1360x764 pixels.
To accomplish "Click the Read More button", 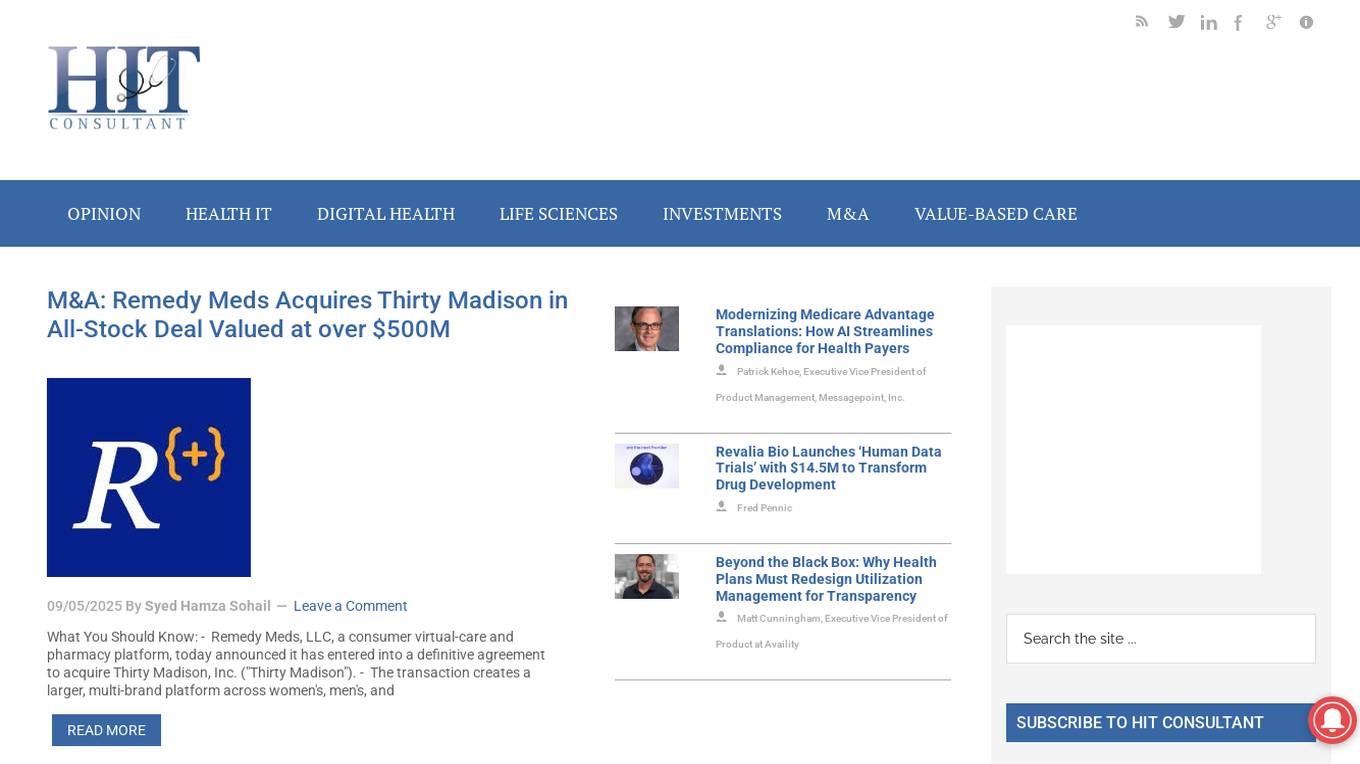I will click(x=106, y=730).
